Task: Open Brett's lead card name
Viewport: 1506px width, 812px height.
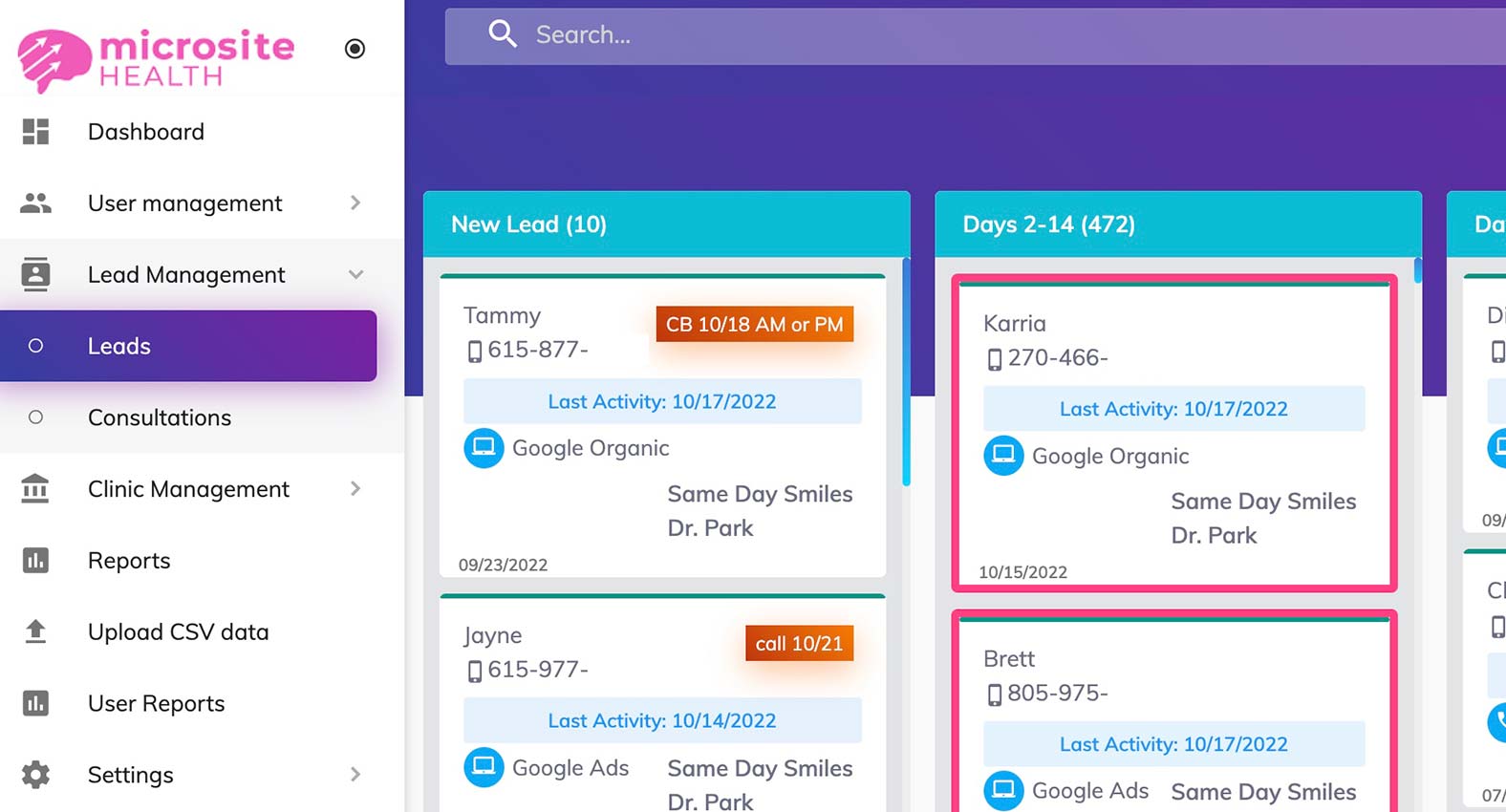Action: 1009,658
